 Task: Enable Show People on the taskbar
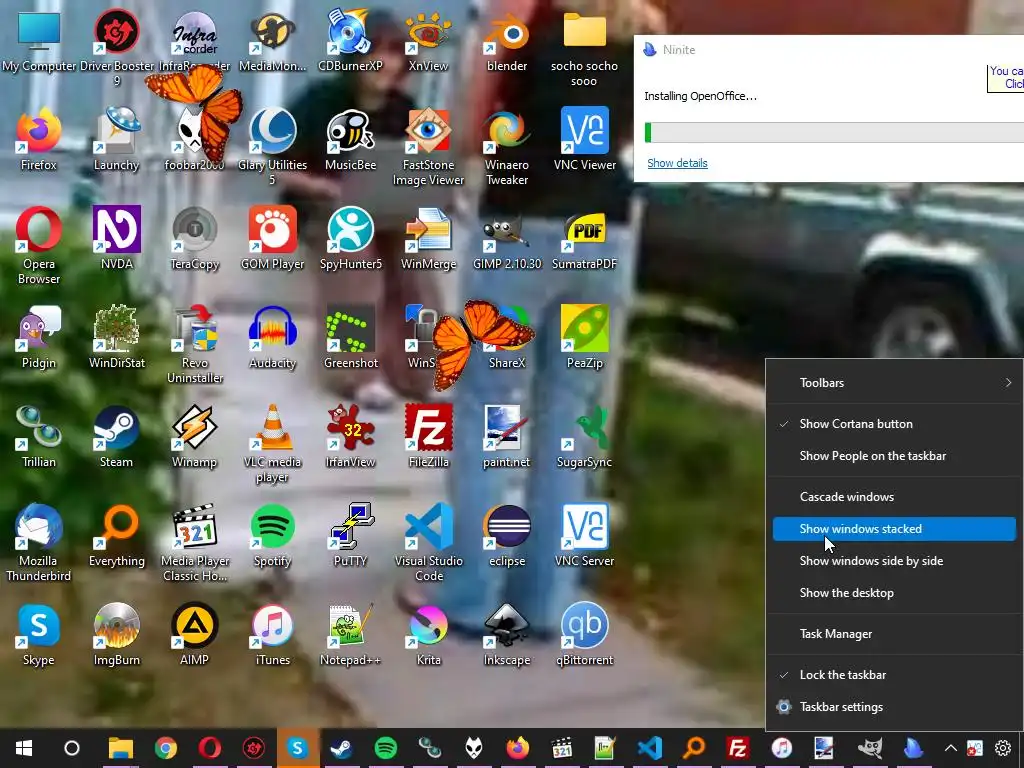coord(894,456)
